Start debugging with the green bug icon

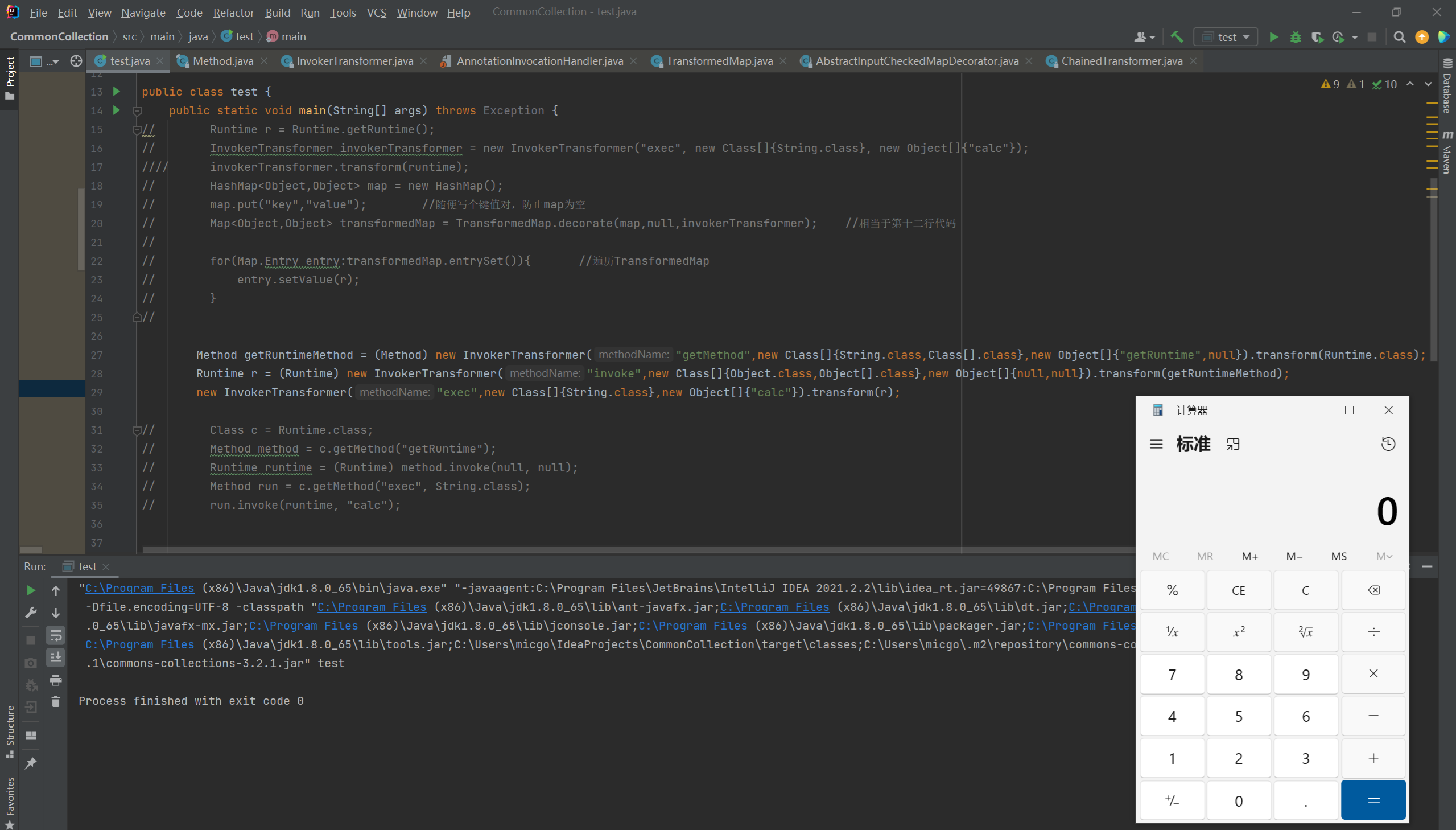(x=1296, y=37)
